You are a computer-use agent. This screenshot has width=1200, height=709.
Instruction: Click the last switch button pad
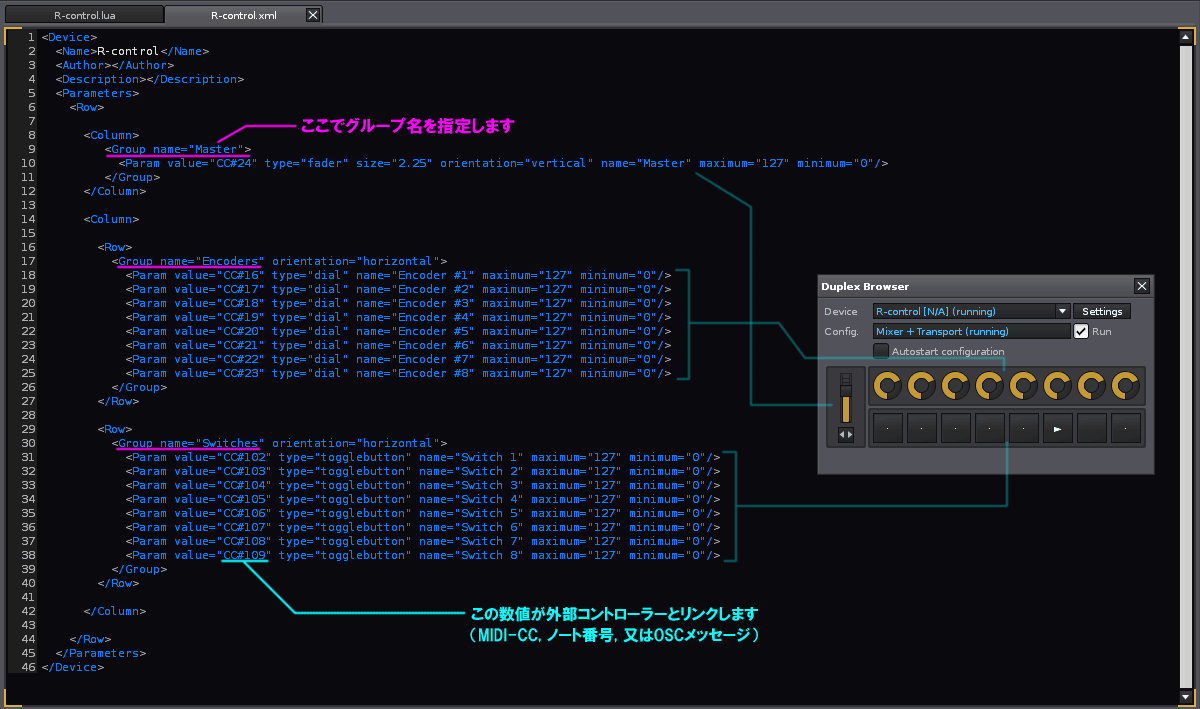click(x=1125, y=427)
